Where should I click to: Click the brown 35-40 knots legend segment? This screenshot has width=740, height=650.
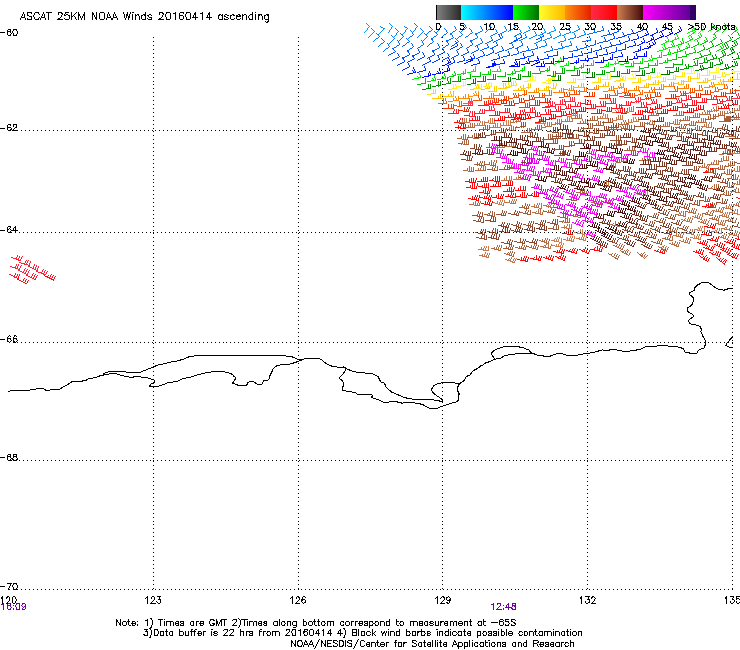point(630,12)
